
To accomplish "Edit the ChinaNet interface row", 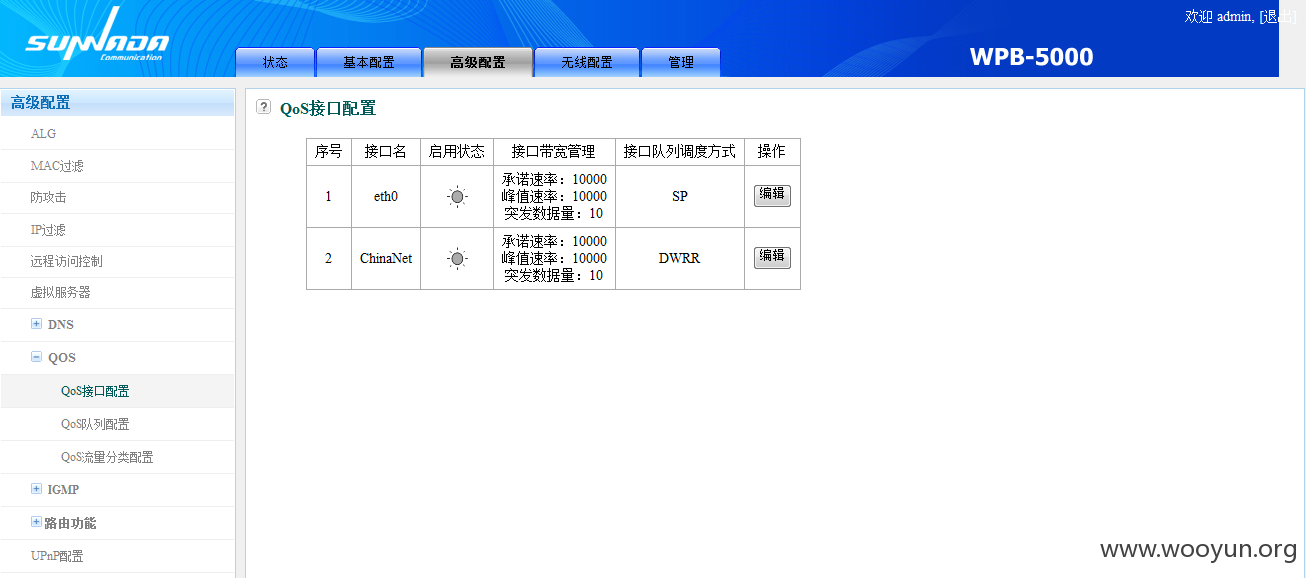I will pyautogui.click(x=772, y=257).
